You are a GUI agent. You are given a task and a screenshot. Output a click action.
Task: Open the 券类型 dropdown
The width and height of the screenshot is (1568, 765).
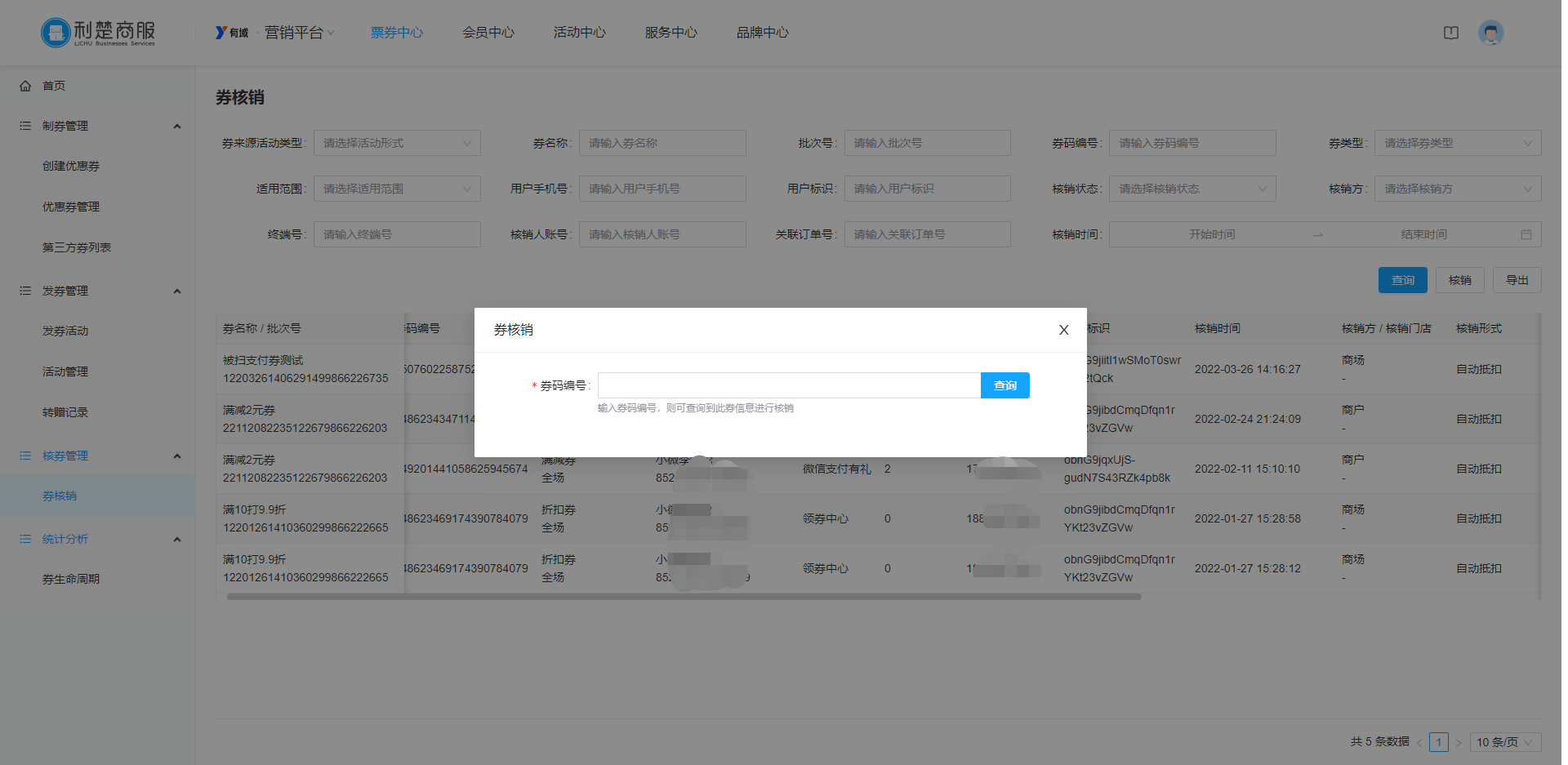[x=1458, y=143]
